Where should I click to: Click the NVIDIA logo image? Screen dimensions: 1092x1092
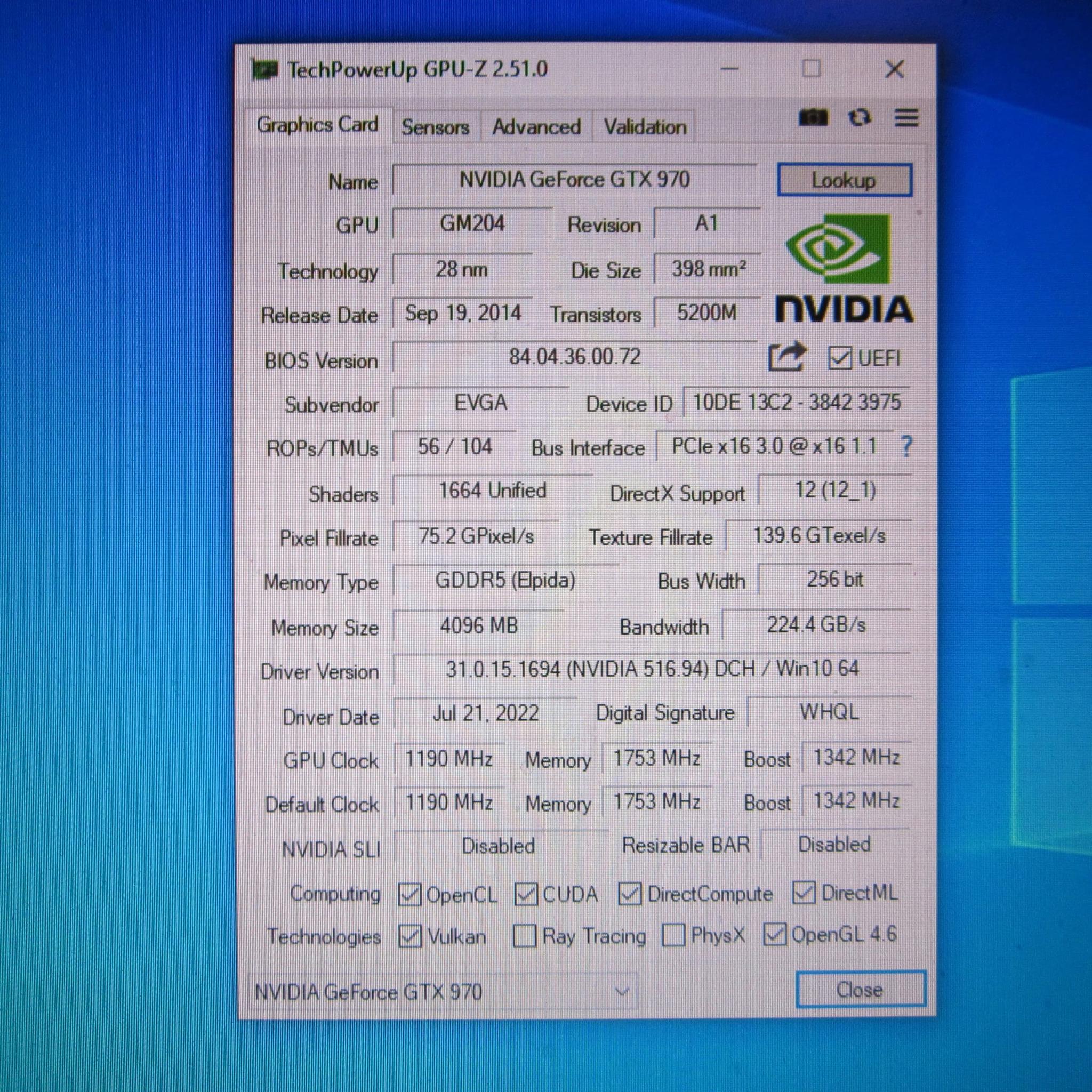[x=844, y=269]
